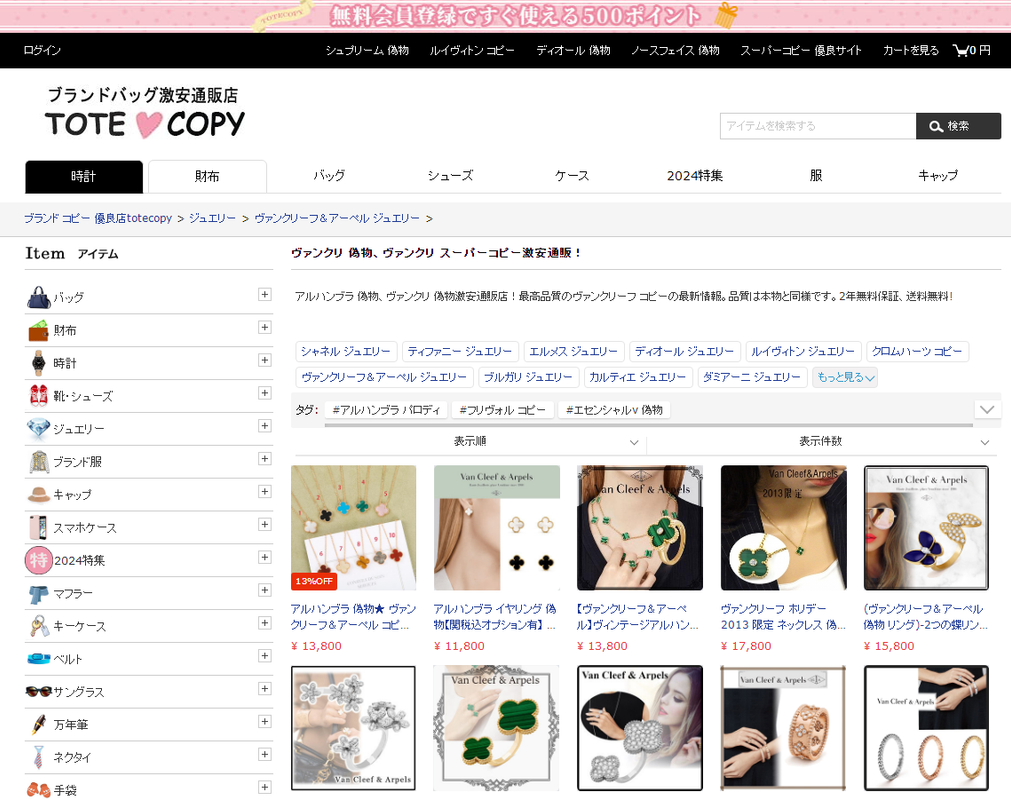Open the 2013 限定 necklace thumbnail
This screenshot has width=1011, height=800.
point(783,528)
